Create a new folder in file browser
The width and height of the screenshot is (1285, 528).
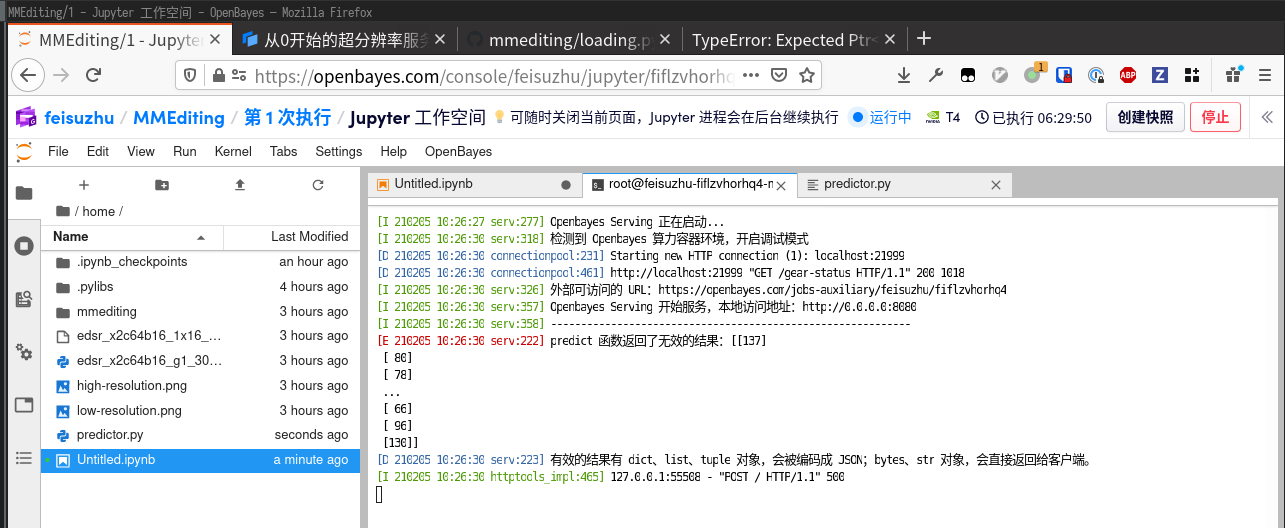(162, 185)
